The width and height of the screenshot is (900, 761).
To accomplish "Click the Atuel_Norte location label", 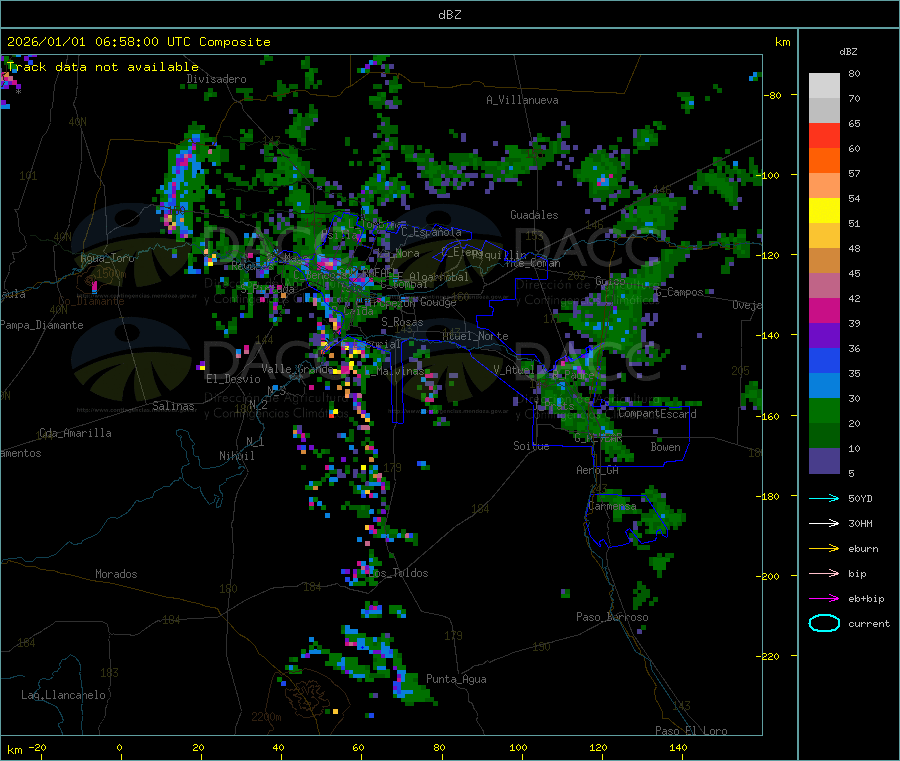I will (475, 336).
